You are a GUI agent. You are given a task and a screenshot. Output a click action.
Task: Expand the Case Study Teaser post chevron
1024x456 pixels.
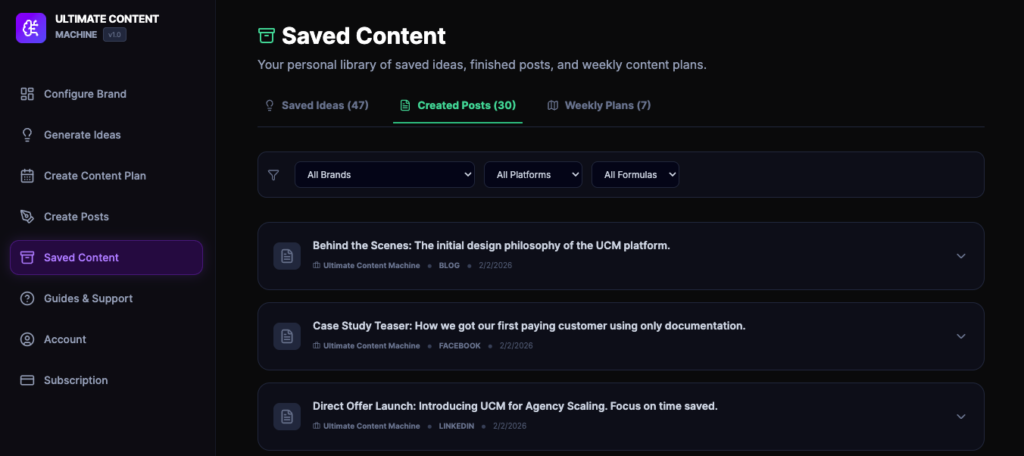pyautogui.click(x=961, y=336)
